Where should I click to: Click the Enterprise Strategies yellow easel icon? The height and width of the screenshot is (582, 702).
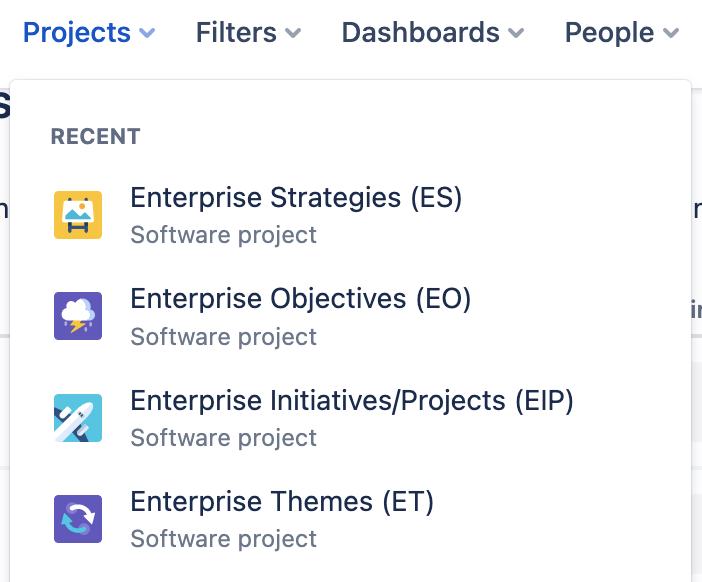coord(78,215)
